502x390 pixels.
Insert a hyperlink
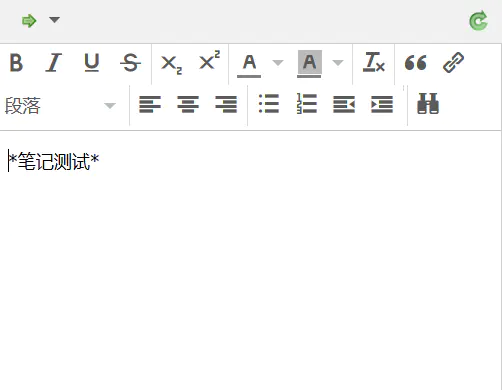click(x=453, y=62)
